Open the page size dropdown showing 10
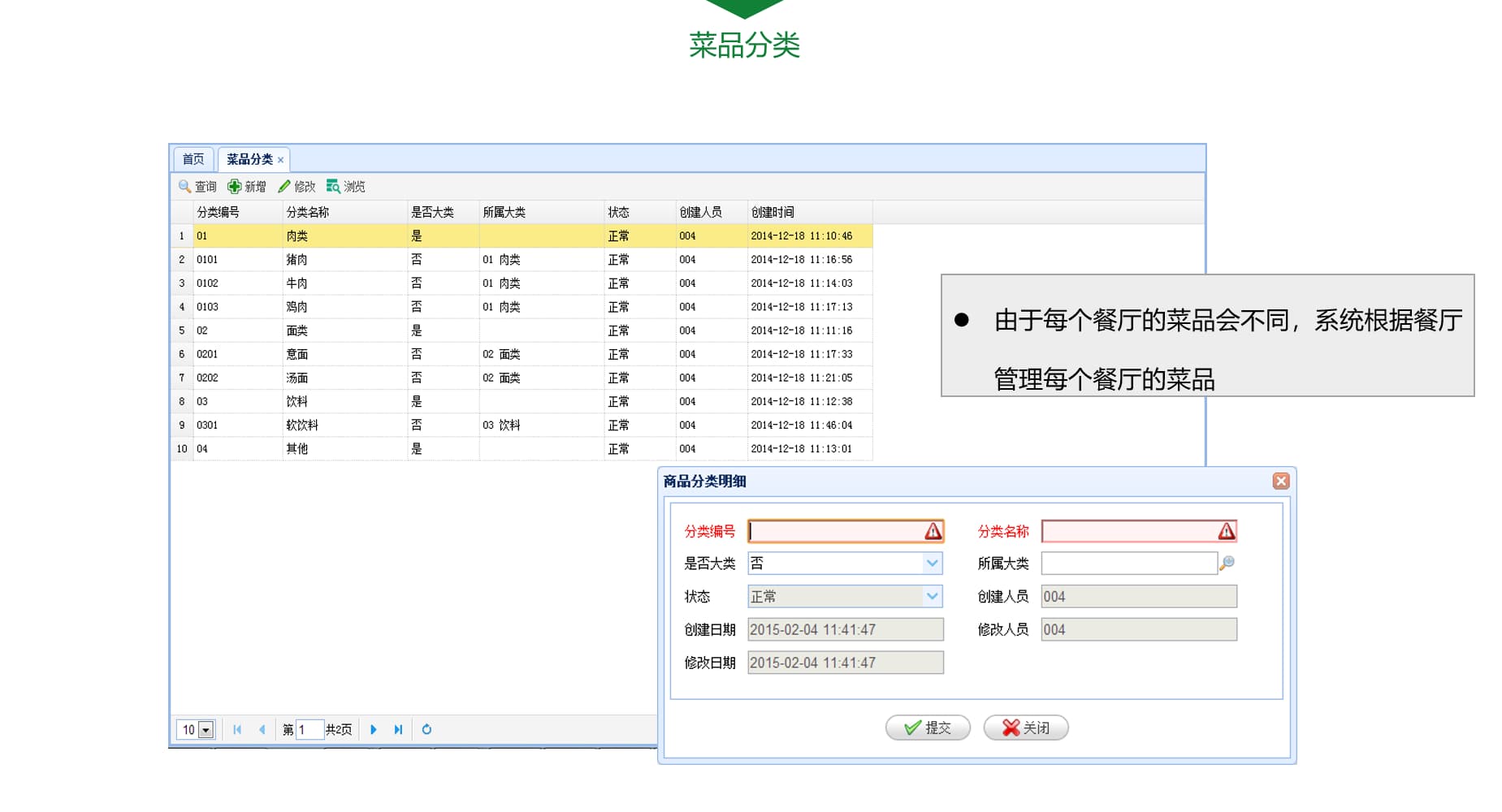Viewport: 1502px width, 812px height. 206,730
